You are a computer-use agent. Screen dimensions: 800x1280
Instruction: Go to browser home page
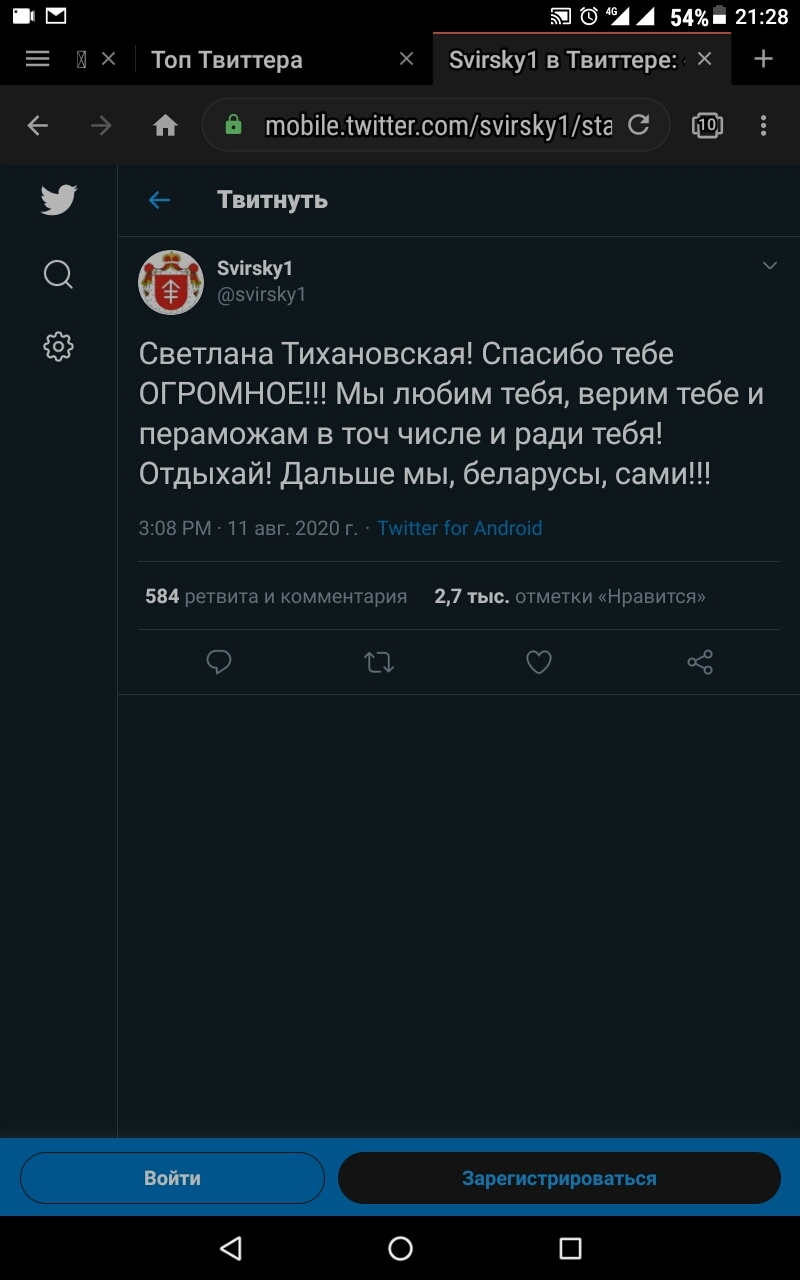point(165,125)
